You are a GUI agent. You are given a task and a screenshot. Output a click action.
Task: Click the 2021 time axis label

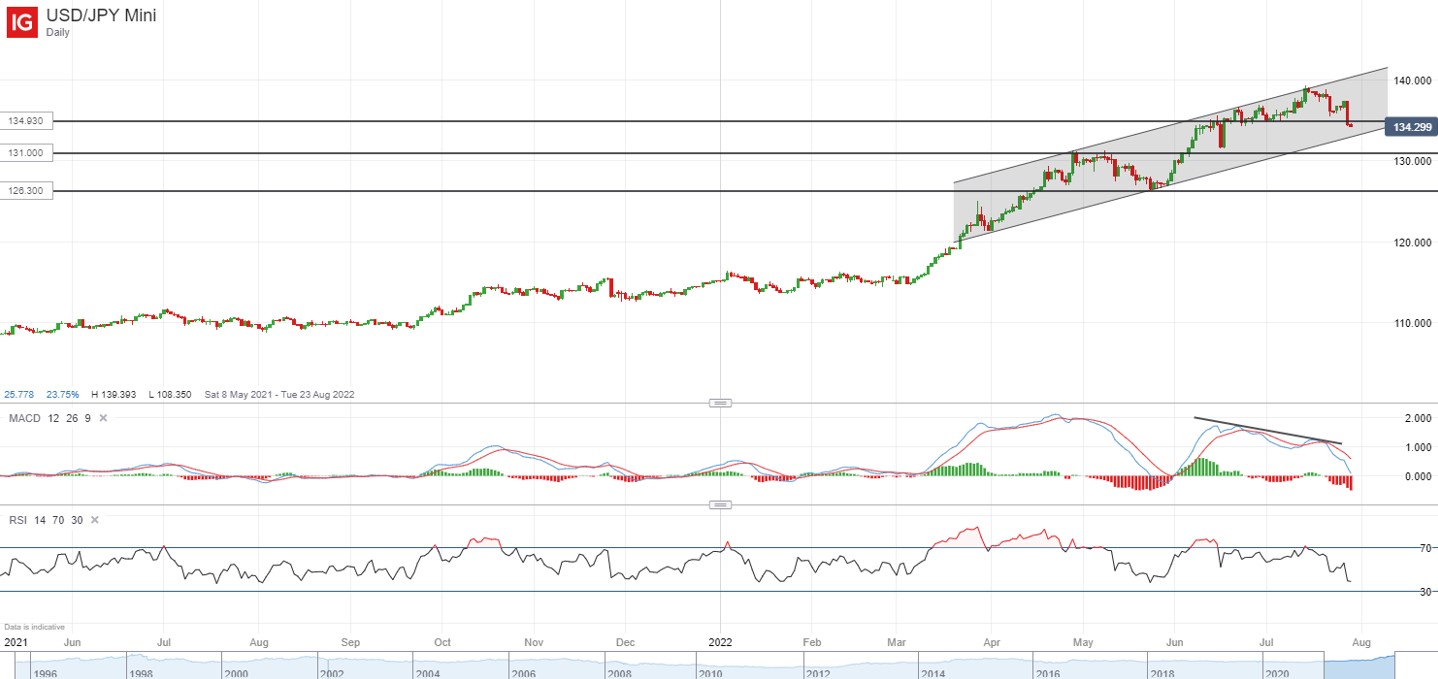pos(16,641)
